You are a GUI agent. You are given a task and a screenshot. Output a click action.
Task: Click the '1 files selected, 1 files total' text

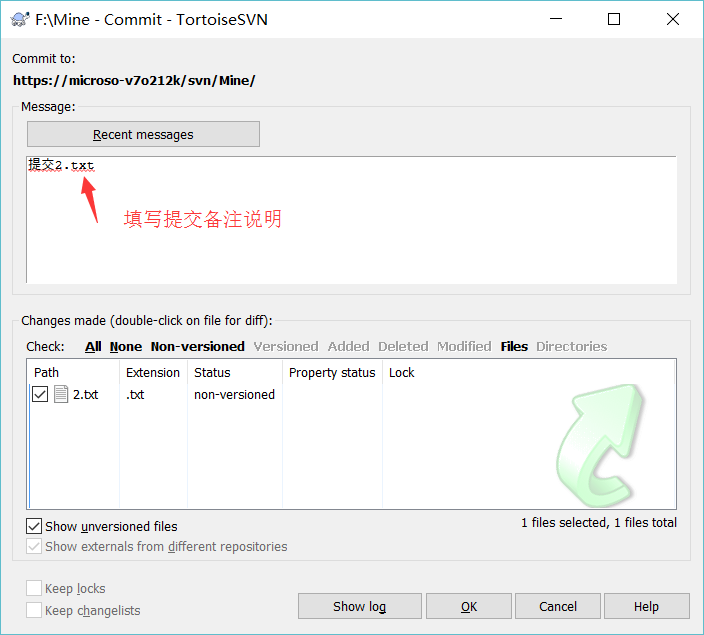599,522
